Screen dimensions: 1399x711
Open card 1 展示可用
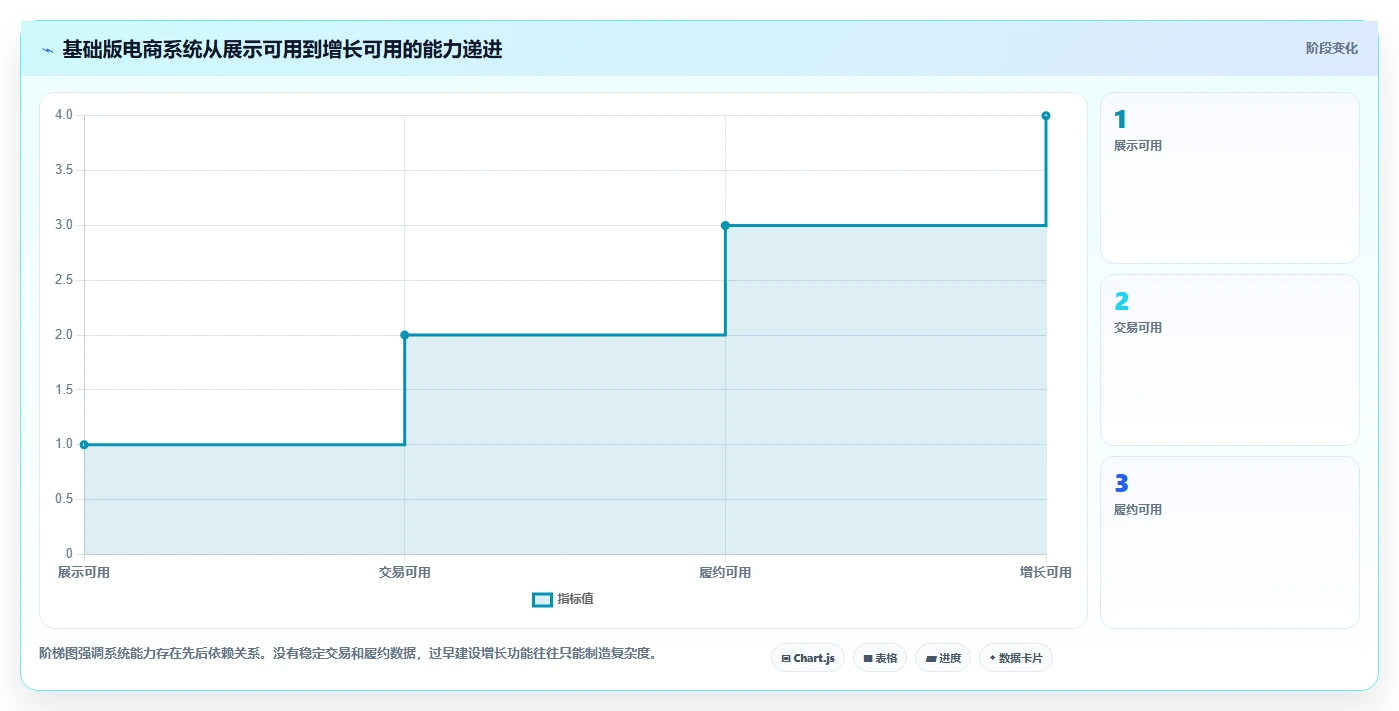[1230, 178]
